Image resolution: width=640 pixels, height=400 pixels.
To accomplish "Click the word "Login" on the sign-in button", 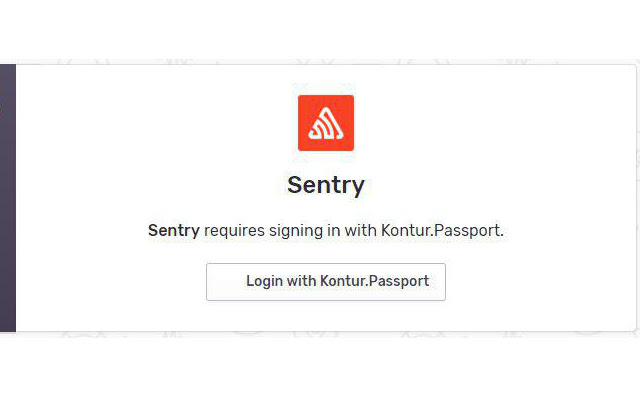I will point(264,282).
